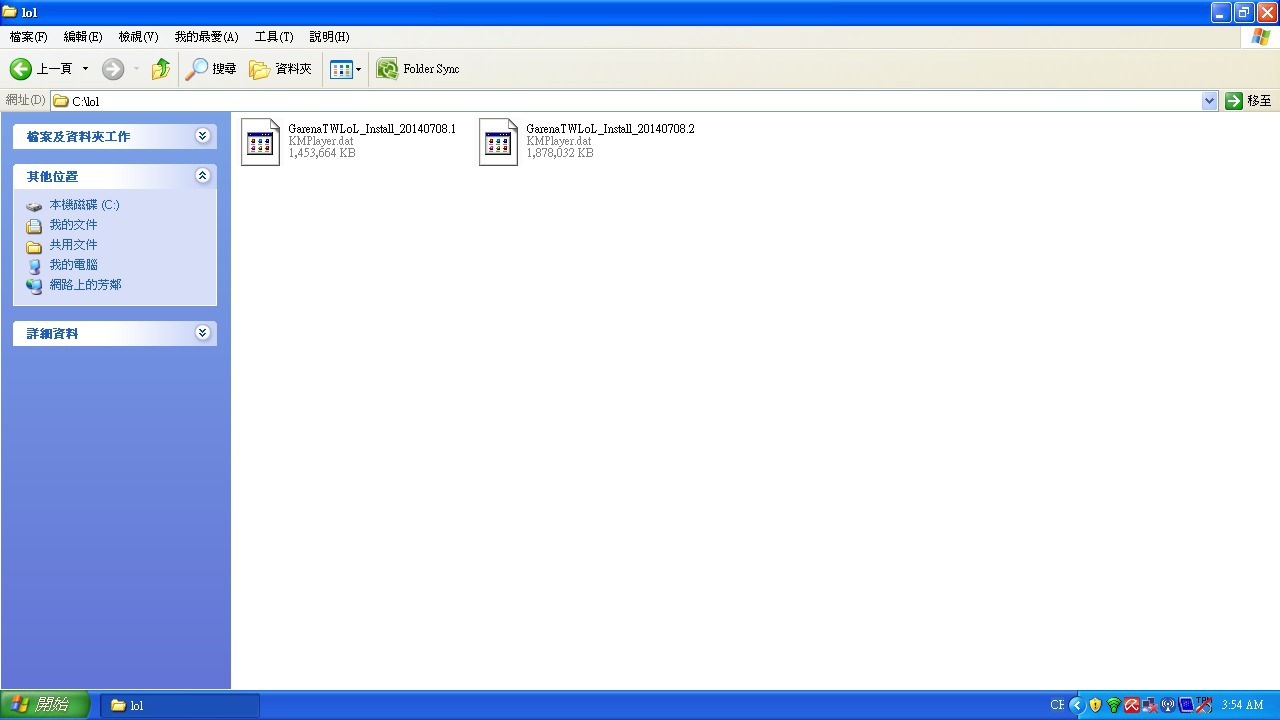Click the Windows flag logo throbber
The width and height of the screenshot is (1280, 720).
[1261, 37]
